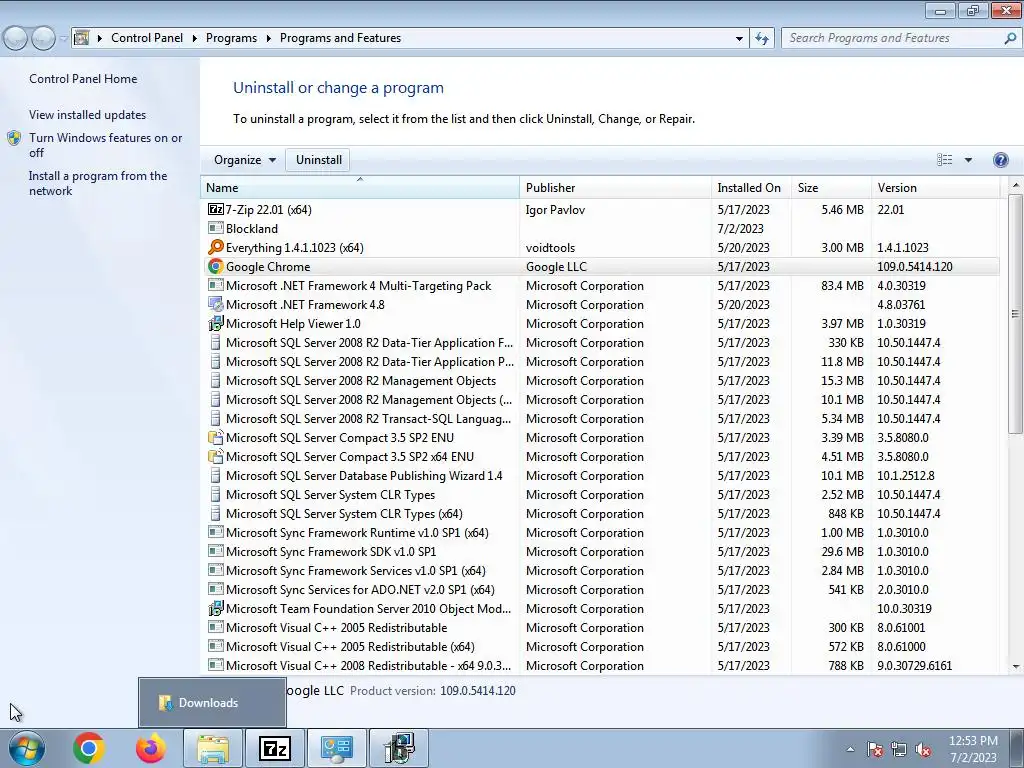Open the Control Panel taskbar button
Screen dimensions: 1024x768
[x=337, y=748]
